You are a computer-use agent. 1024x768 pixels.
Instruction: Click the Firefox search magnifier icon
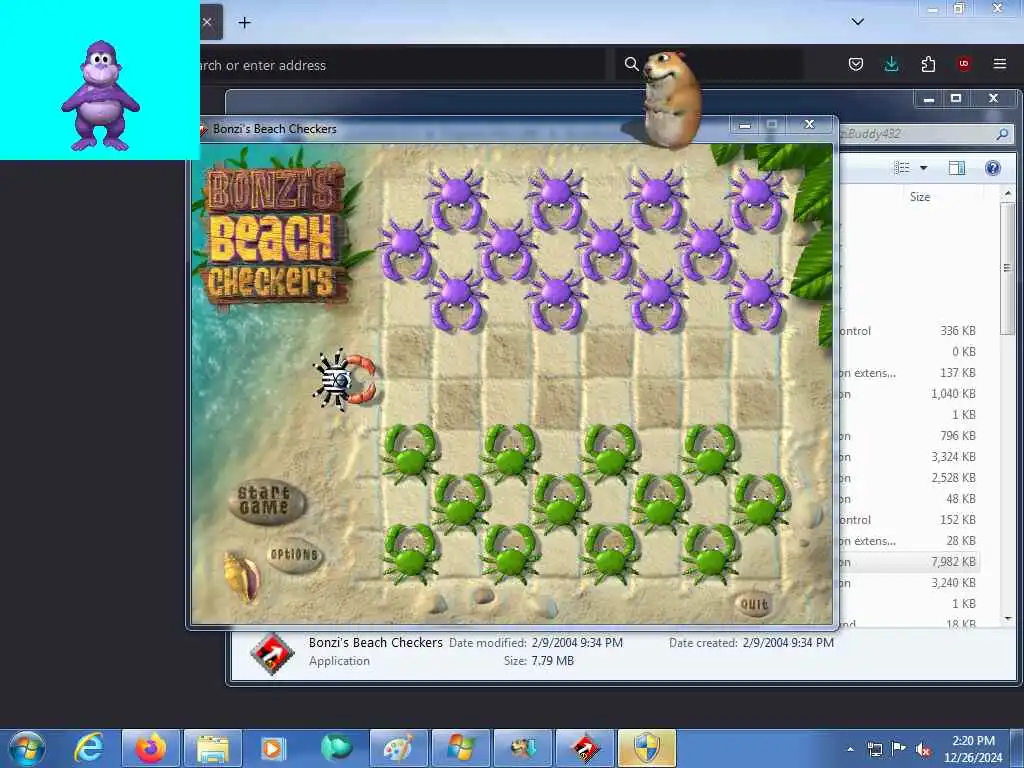pyautogui.click(x=631, y=64)
